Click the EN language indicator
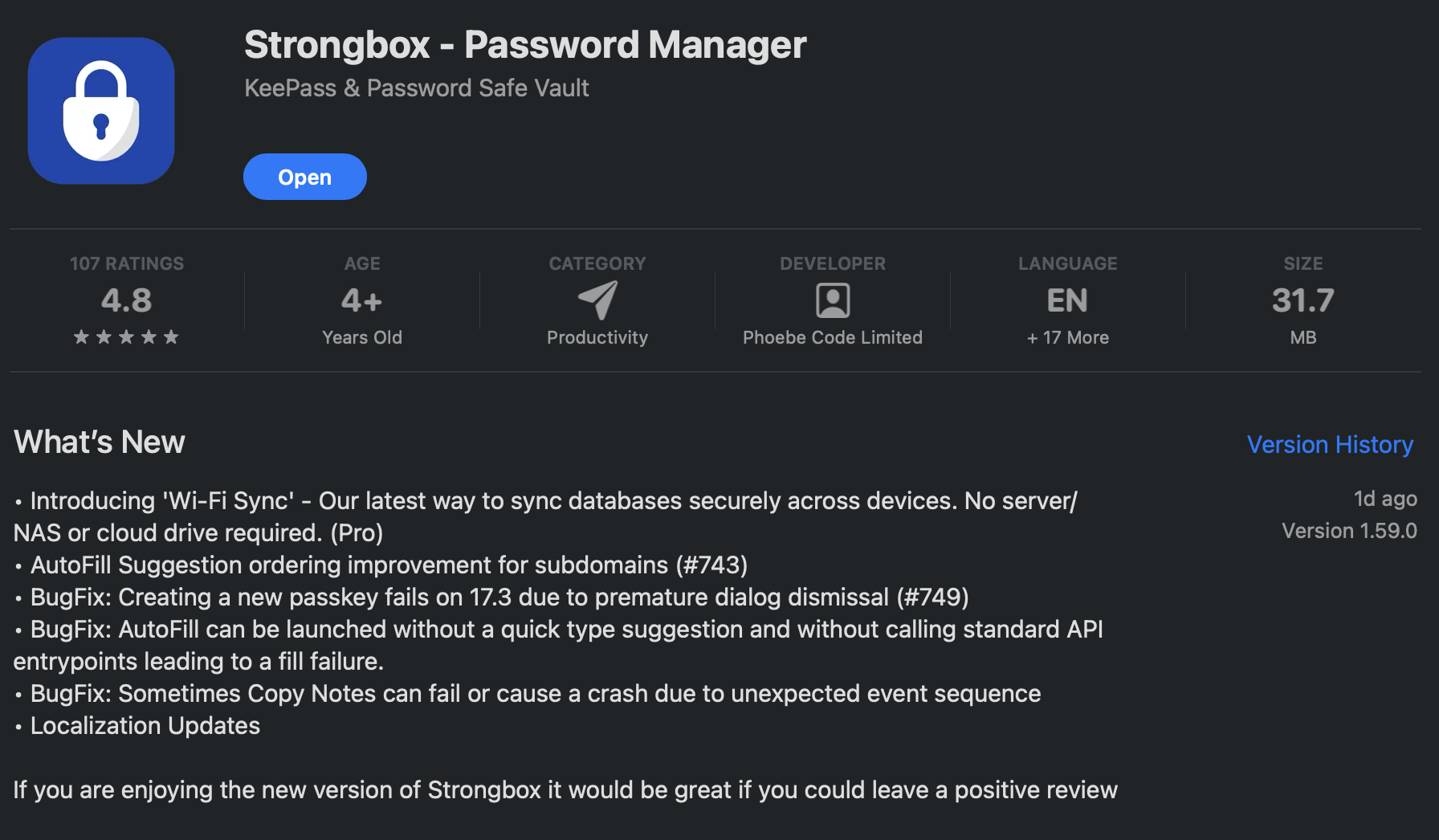Screen dimensions: 1439x840 point(1067,300)
